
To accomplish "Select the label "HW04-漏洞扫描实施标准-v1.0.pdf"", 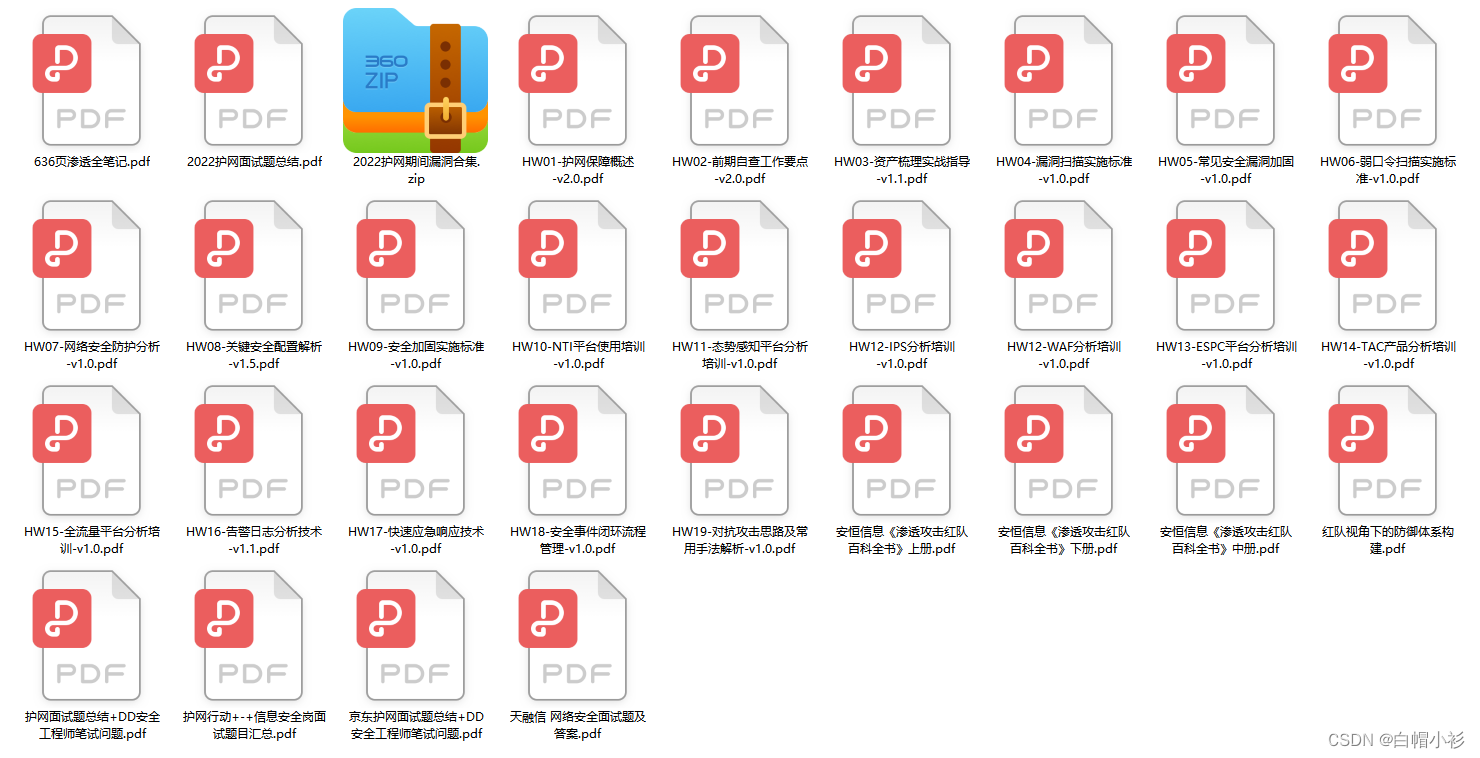I will [1064, 170].
